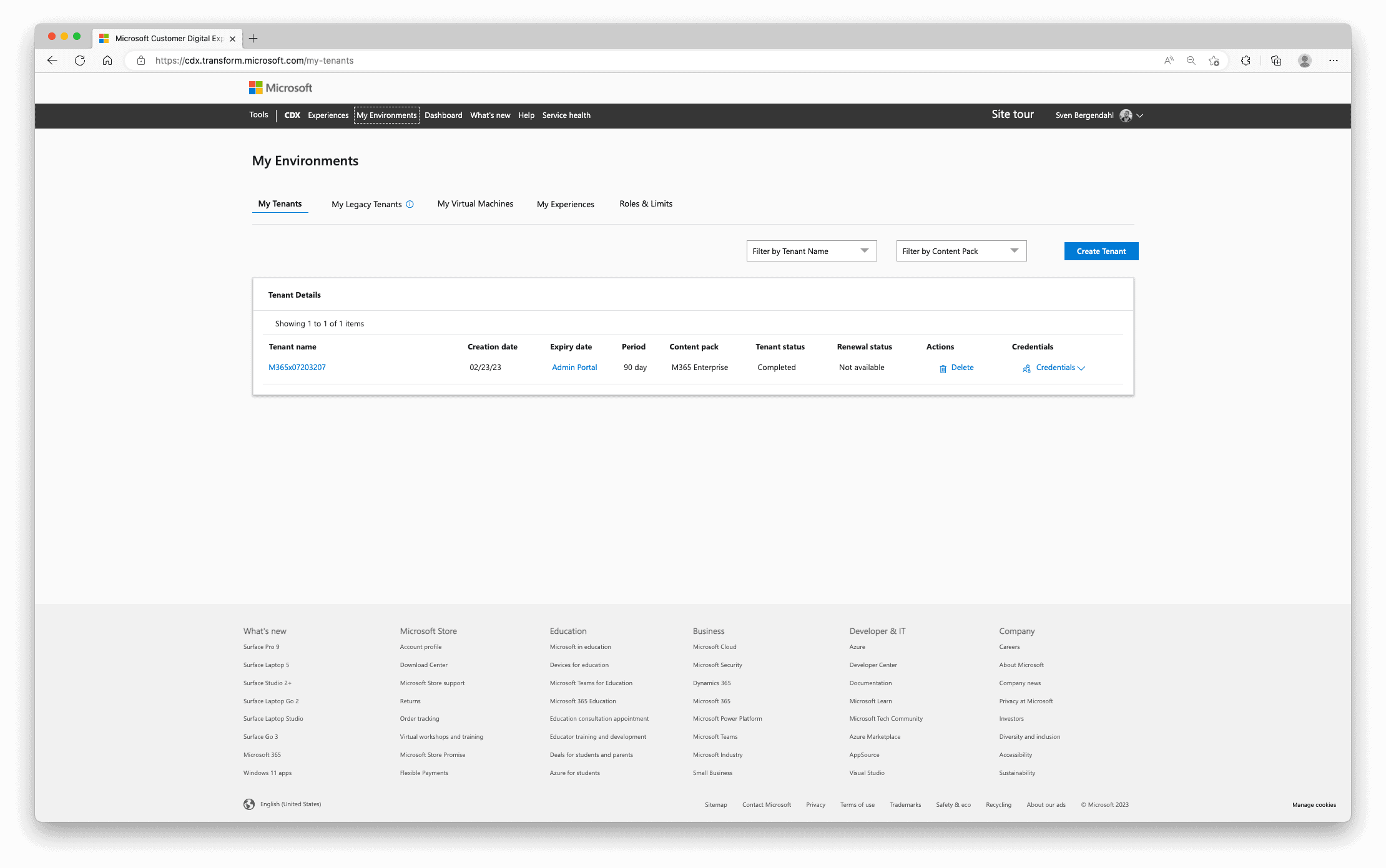The image size is (1386, 868).
Task: Click the browser refresh icon
Action: coord(80,61)
